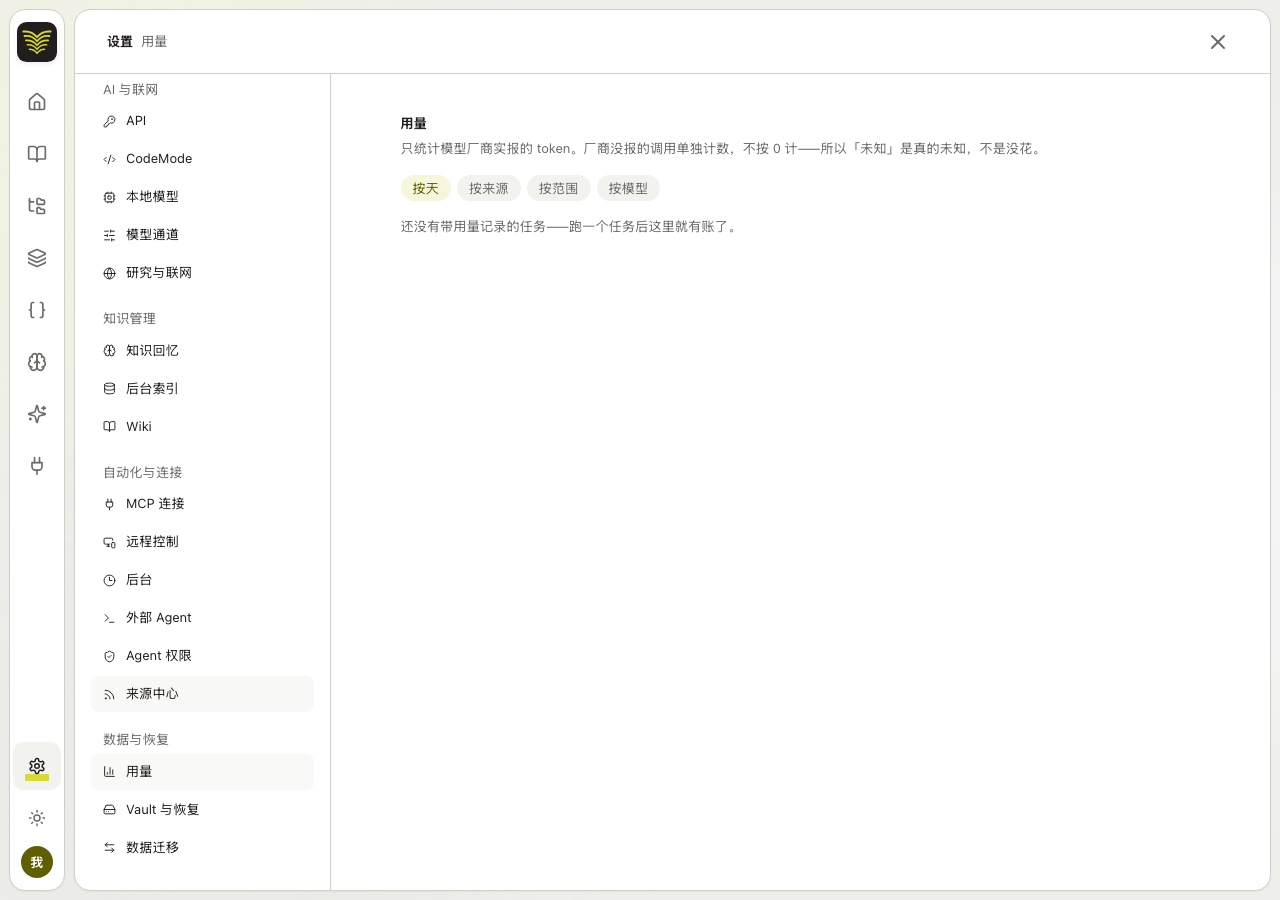This screenshot has width=1280, height=900.
Task: Open the open-book library icon
Action: (37, 154)
